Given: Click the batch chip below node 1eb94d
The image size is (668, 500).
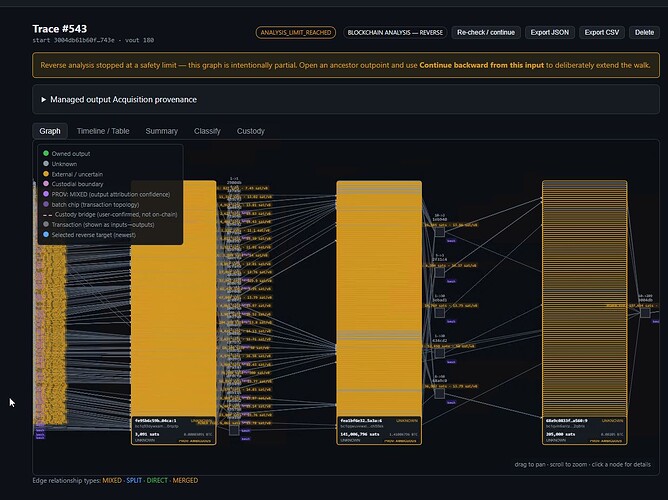Looking at the screenshot, I should 451,241.
